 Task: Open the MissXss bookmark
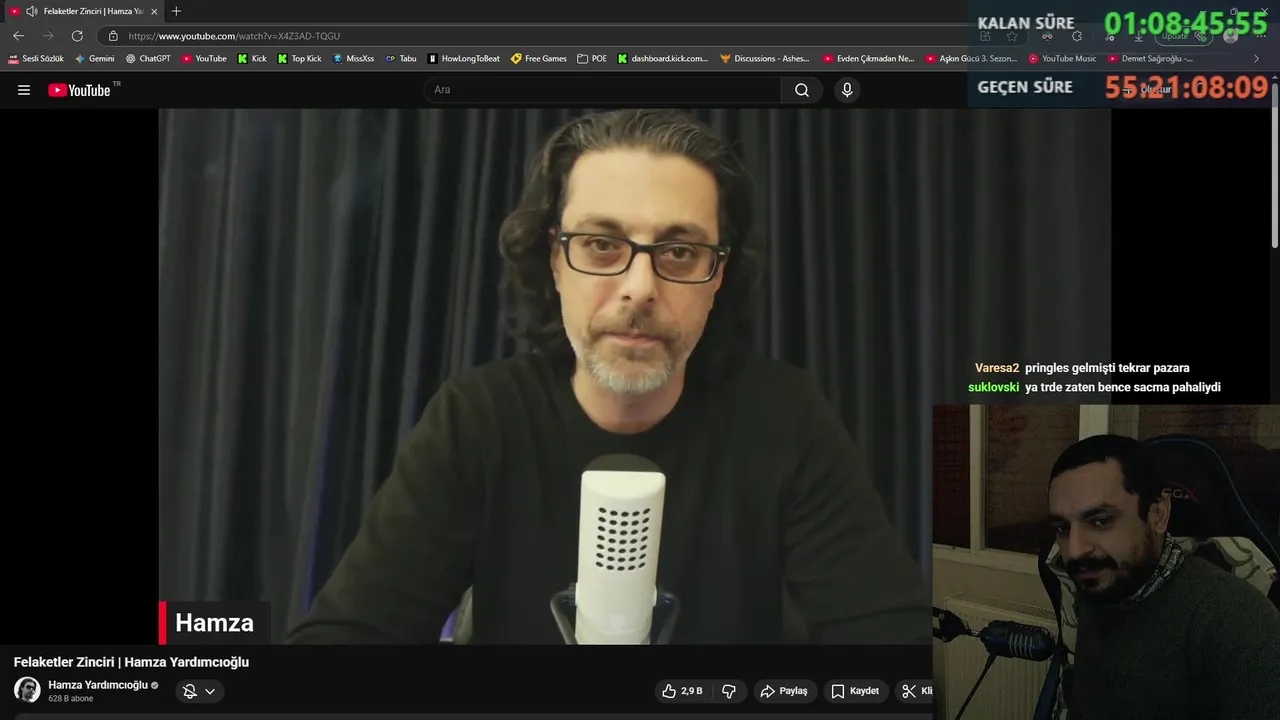tap(353, 59)
